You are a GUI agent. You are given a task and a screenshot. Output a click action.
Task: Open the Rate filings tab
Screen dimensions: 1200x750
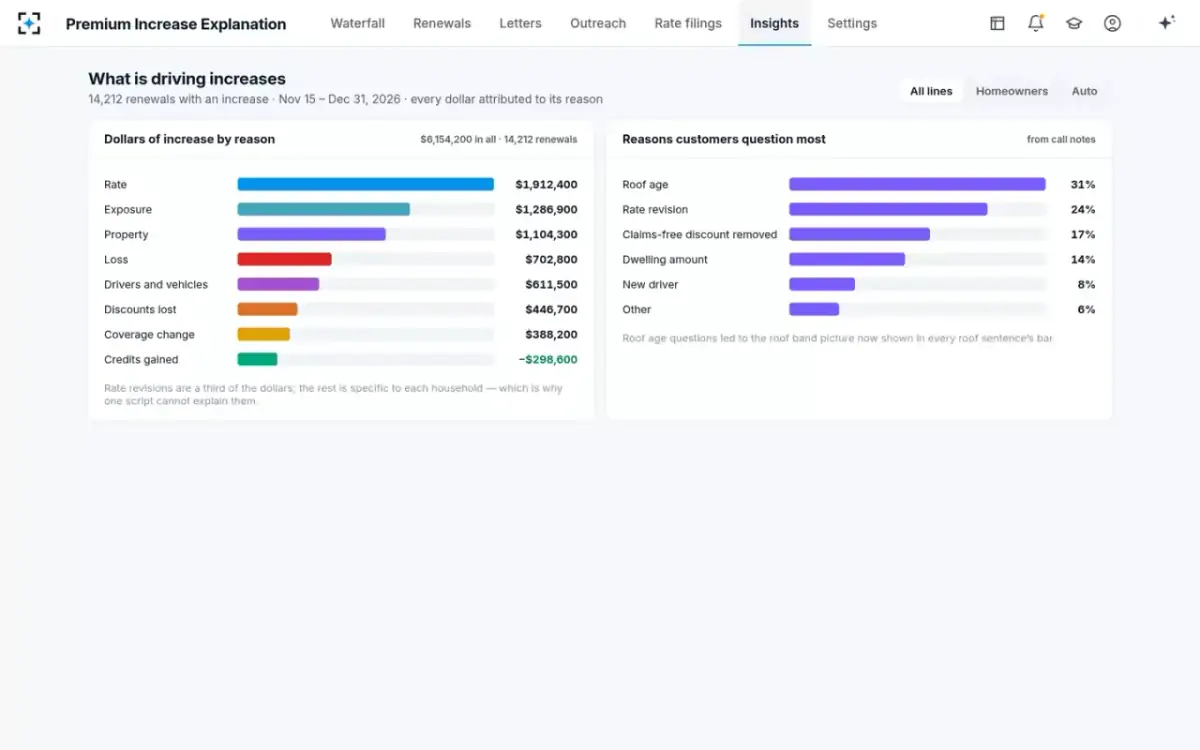[688, 23]
